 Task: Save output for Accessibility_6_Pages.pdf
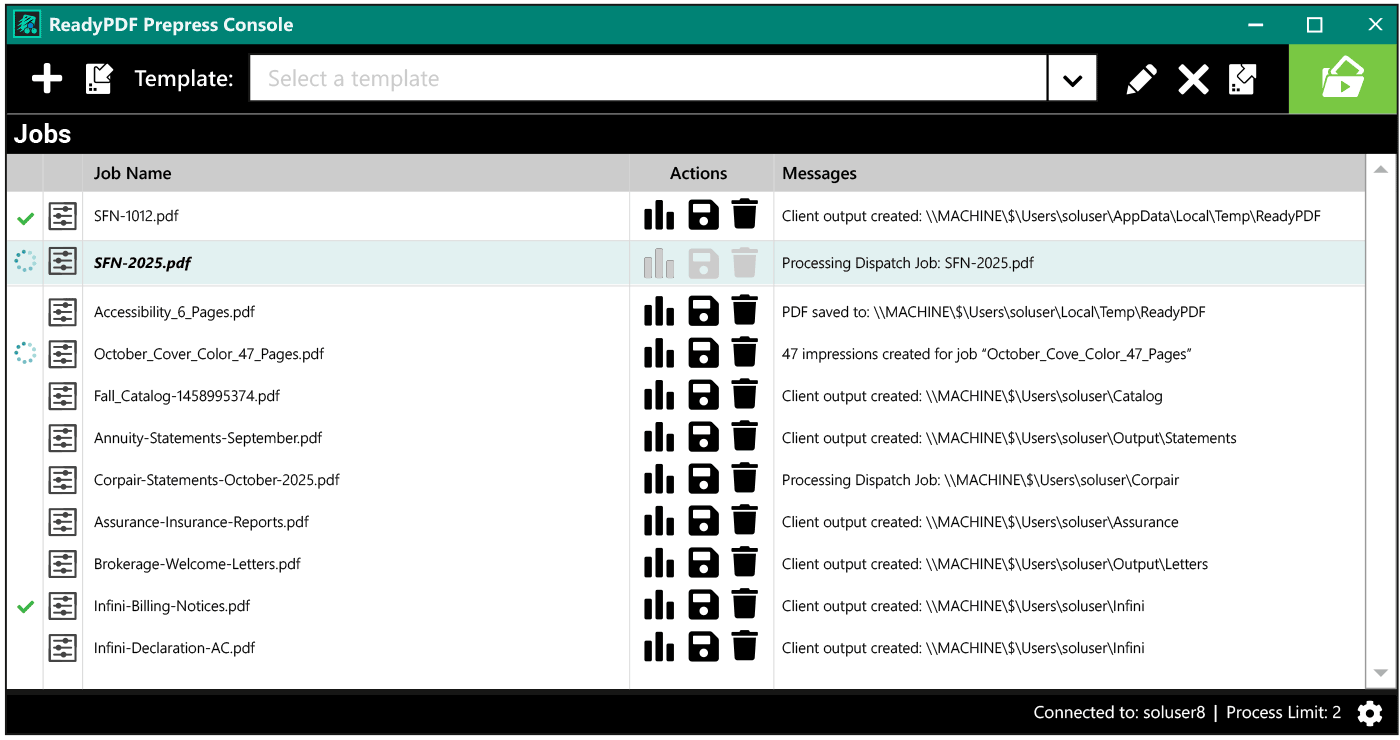pyautogui.click(x=704, y=311)
